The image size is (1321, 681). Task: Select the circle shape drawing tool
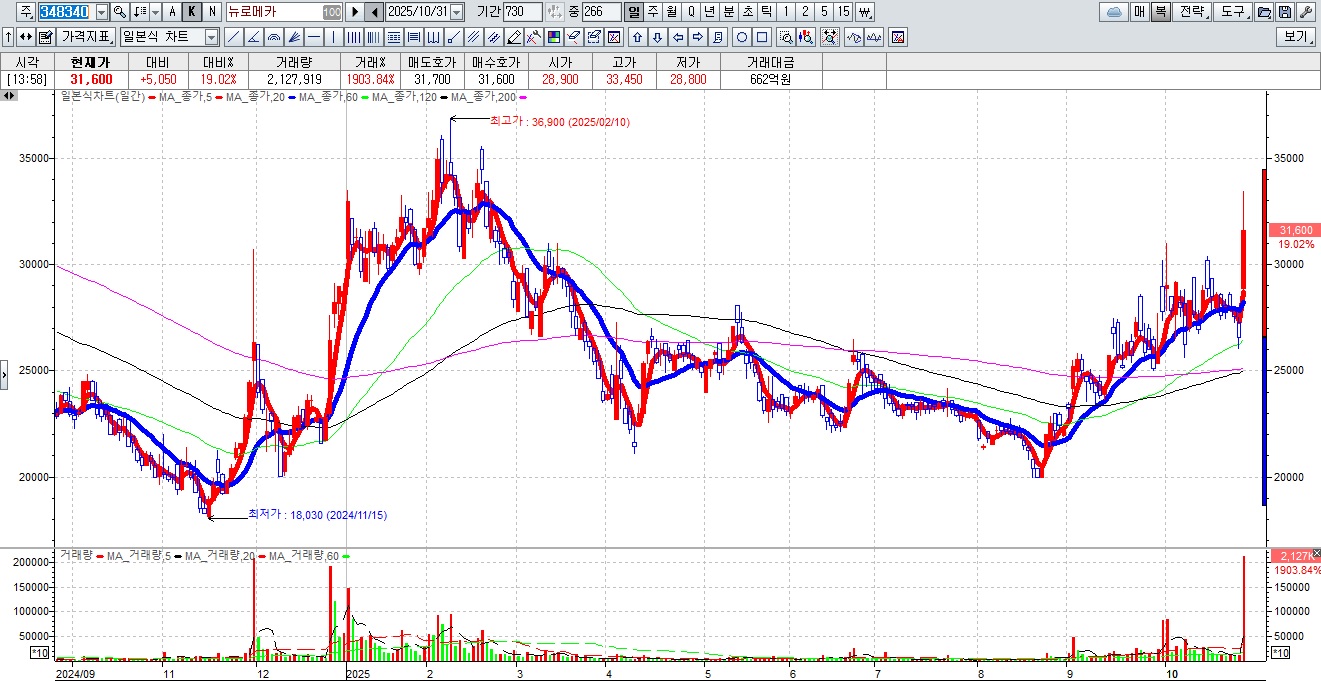[x=742, y=37]
